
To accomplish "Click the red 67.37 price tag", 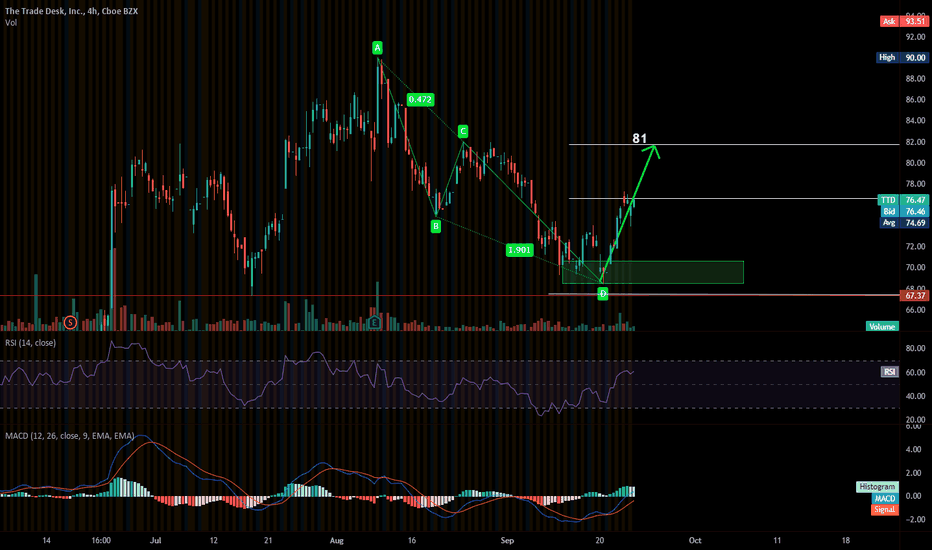I will [914, 296].
